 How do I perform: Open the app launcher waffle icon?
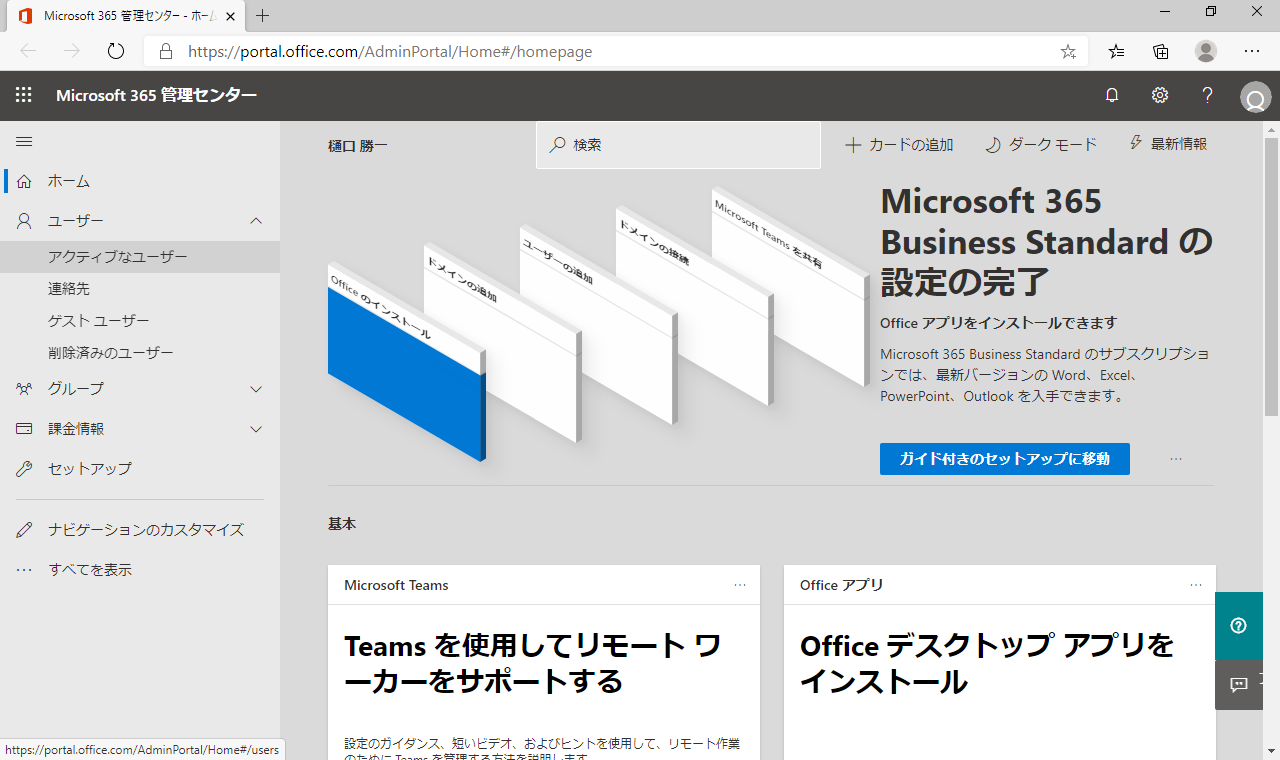tap(24, 95)
